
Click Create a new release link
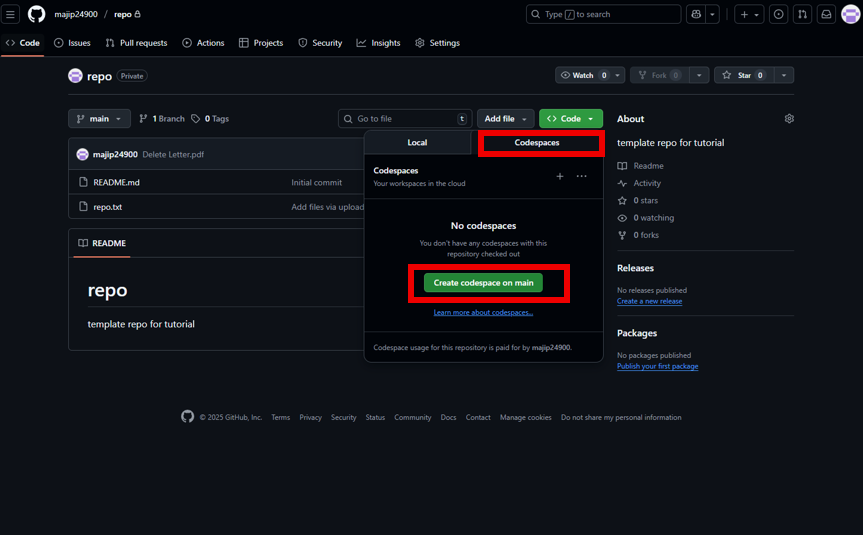tap(649, 301)
